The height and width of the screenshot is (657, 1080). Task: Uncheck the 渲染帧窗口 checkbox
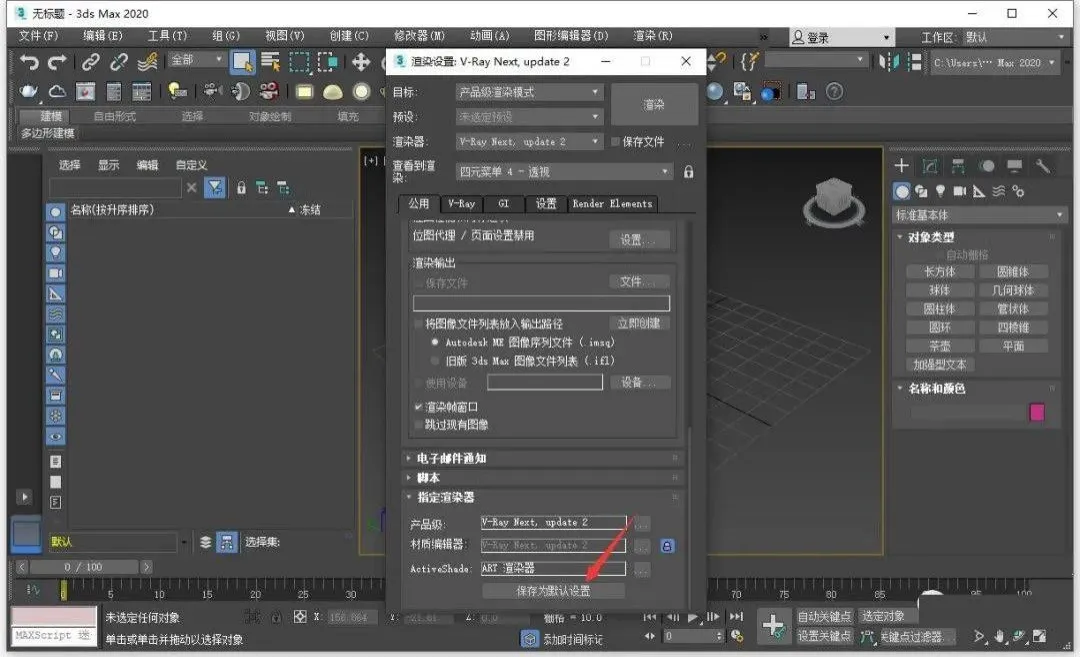point(419,407)
